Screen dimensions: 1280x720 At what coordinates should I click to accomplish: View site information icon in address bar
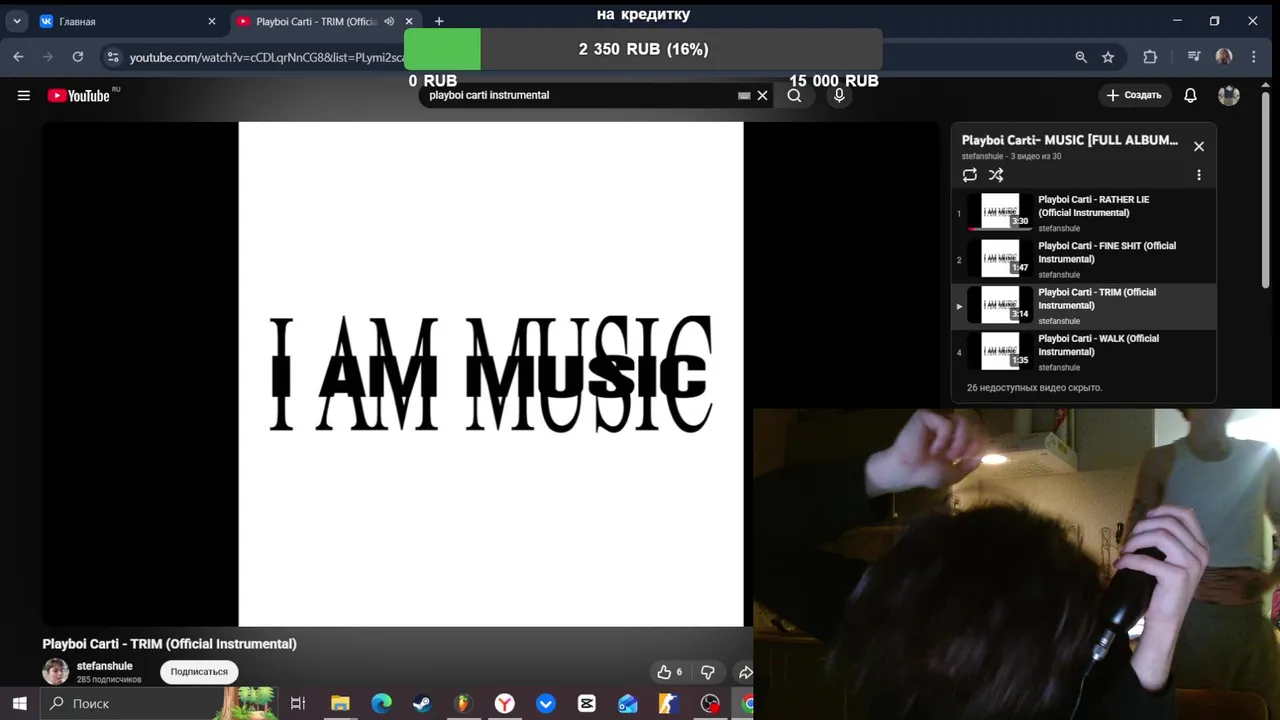(x=112, y=57)
